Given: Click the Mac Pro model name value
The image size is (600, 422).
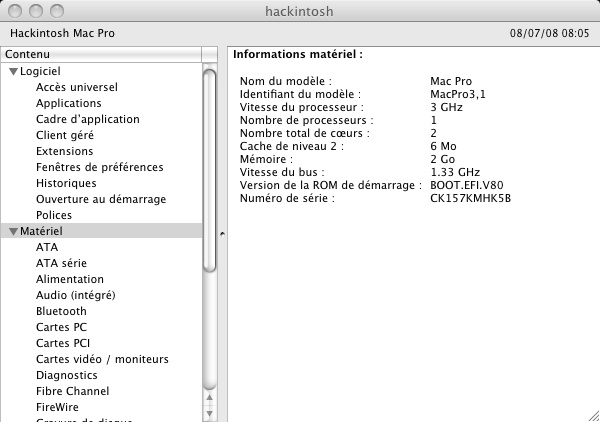Looking at the screenshot, I should coord(451,81).
